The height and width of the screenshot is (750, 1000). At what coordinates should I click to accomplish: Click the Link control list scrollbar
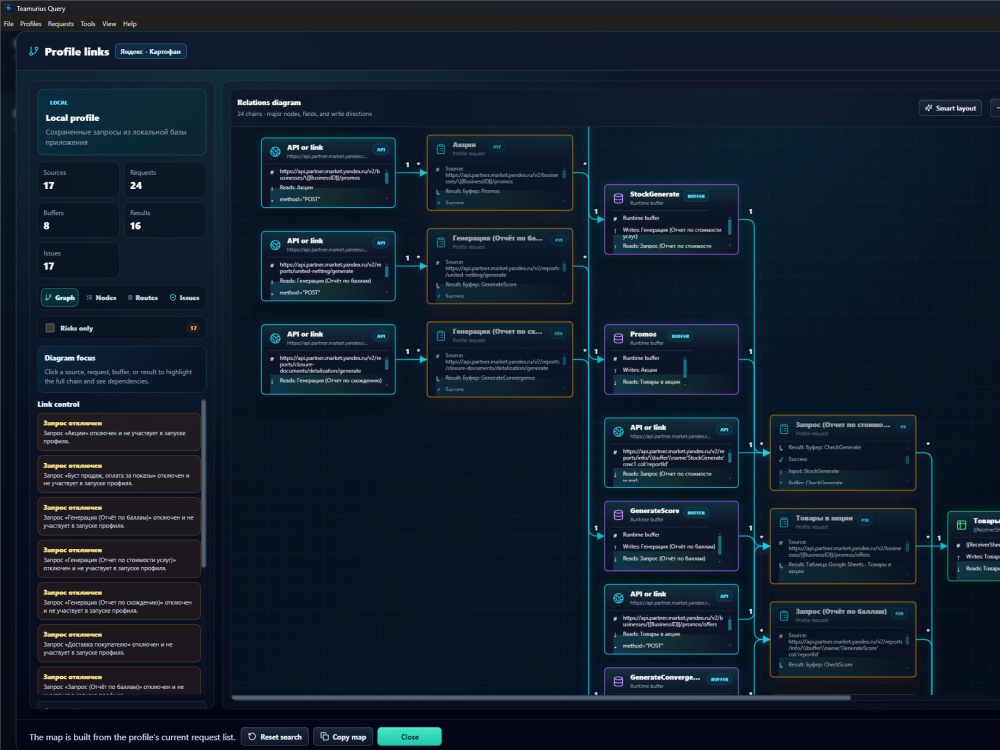point(203,483)
